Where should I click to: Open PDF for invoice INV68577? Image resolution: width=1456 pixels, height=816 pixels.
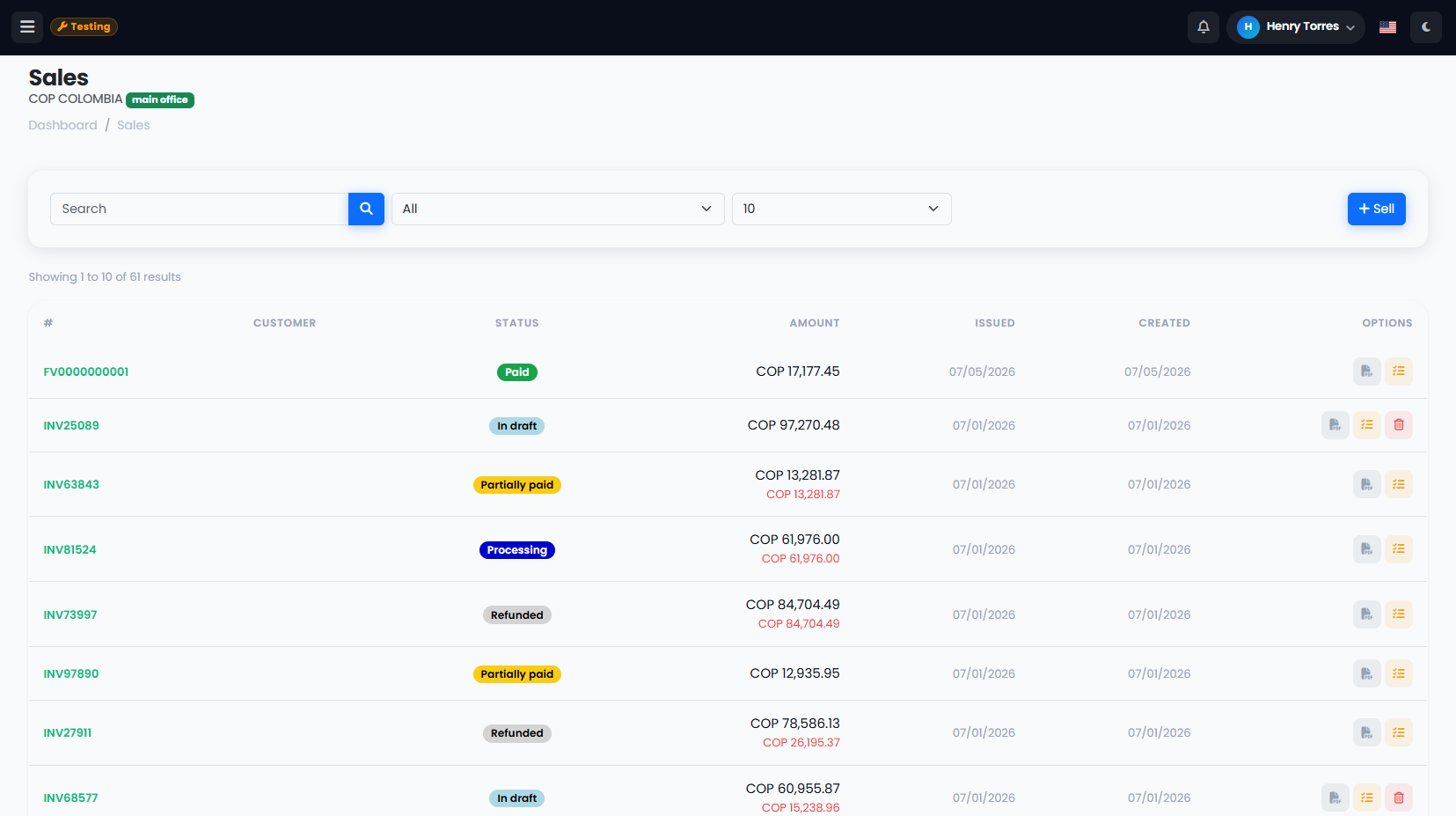[1335, 798]
